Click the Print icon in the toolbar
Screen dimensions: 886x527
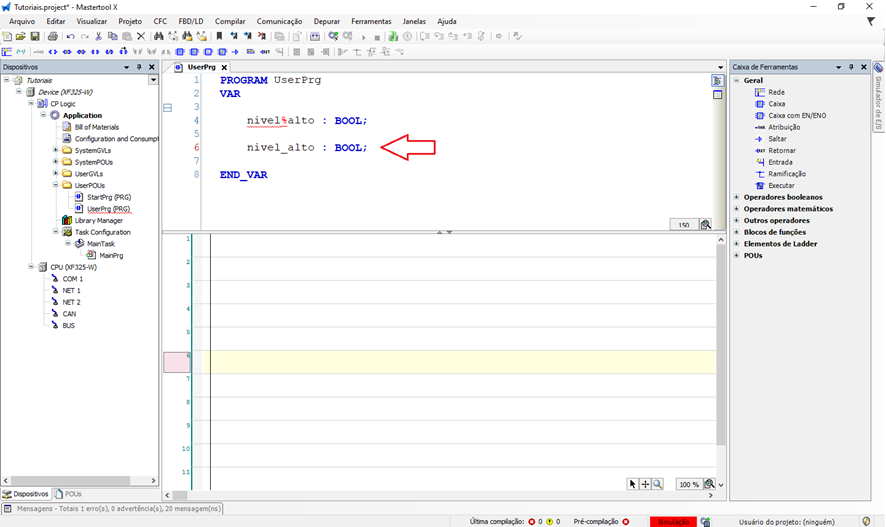pos(52,36)
